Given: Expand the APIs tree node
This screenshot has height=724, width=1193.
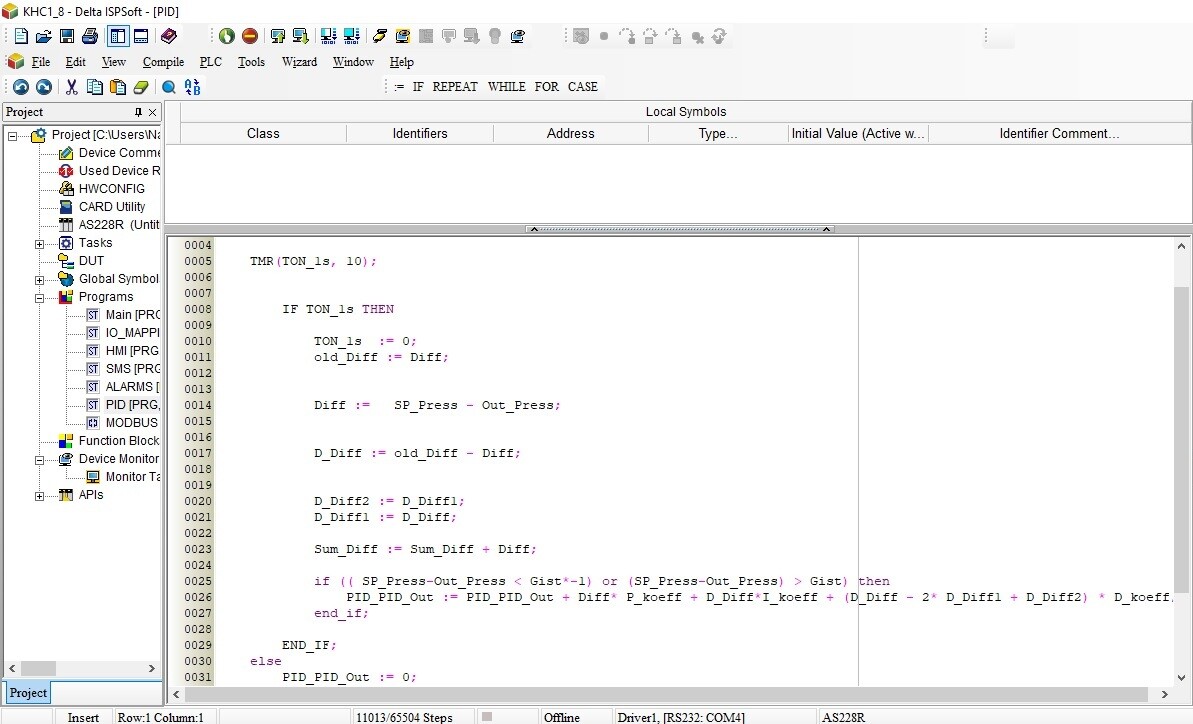Looking at the screenshot, I should point(39,495).
